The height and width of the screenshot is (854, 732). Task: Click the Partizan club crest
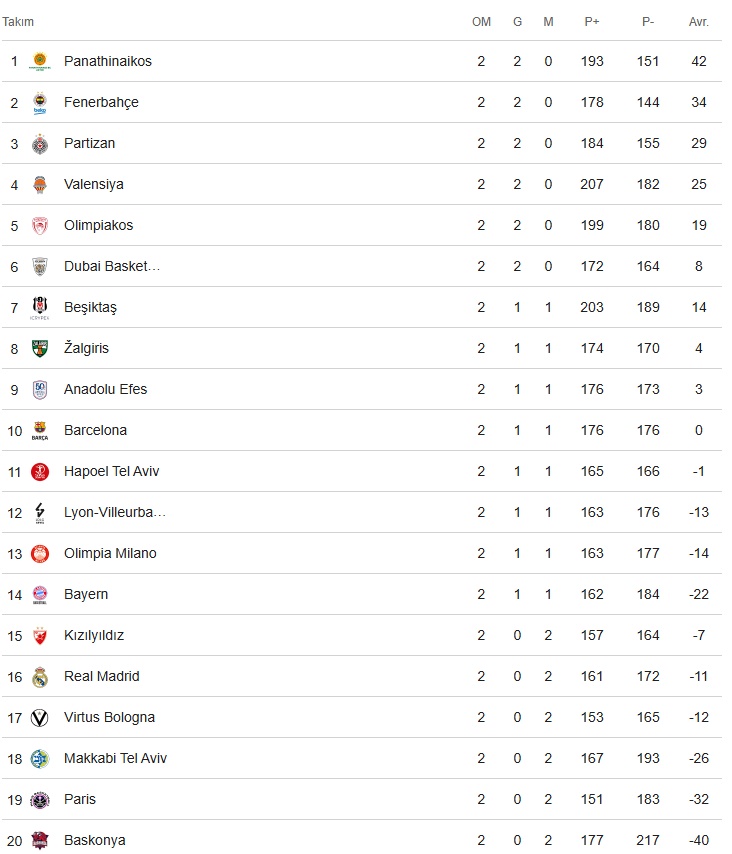[x=40, y=144]
